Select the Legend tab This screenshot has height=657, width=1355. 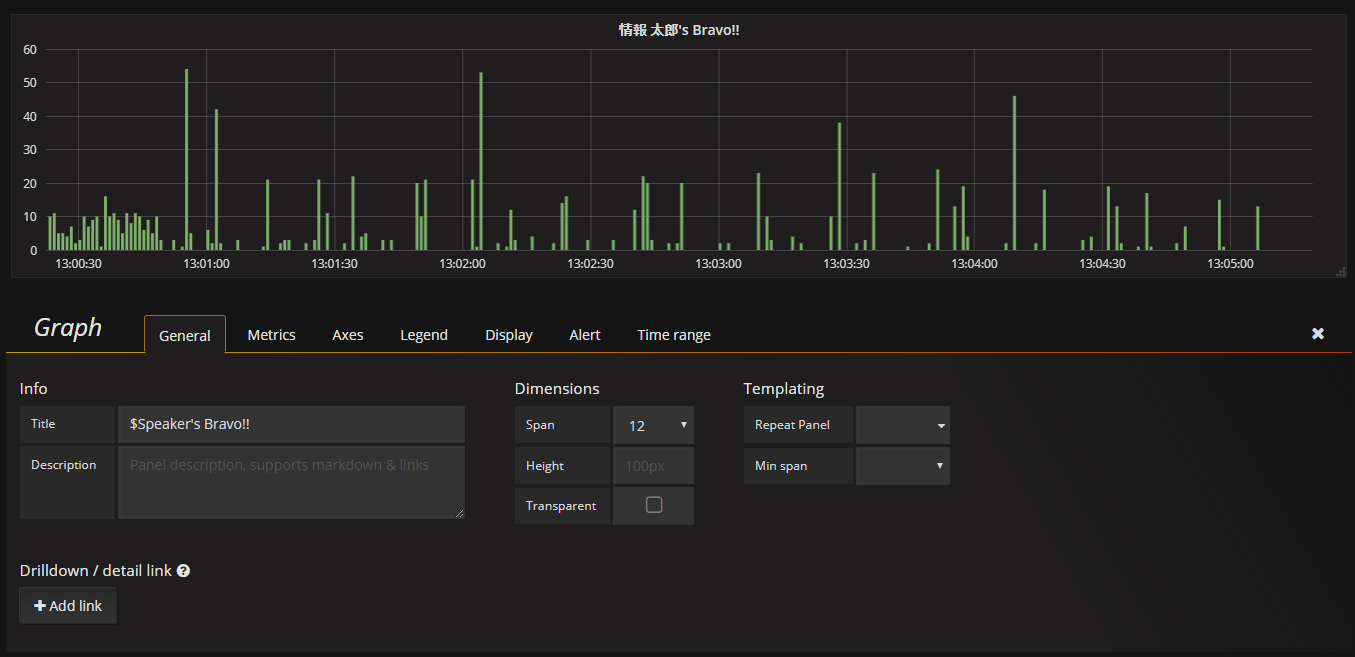click(424, 335)
